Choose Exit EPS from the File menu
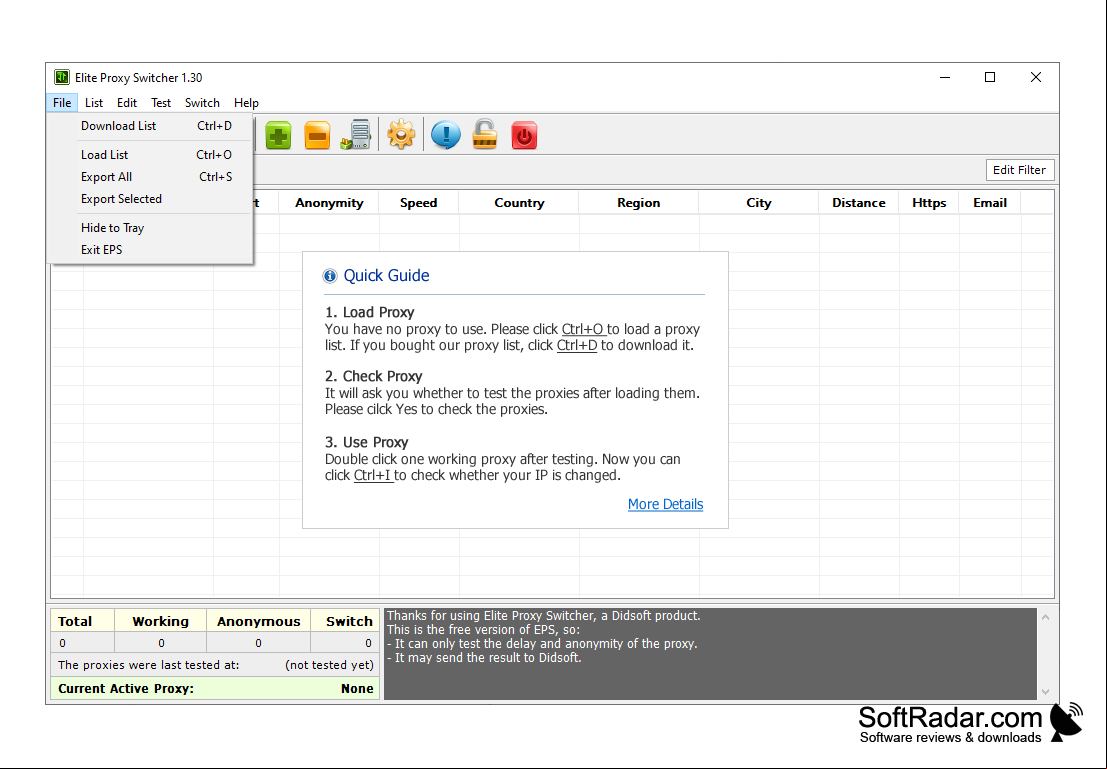 [x=150, y=249]
